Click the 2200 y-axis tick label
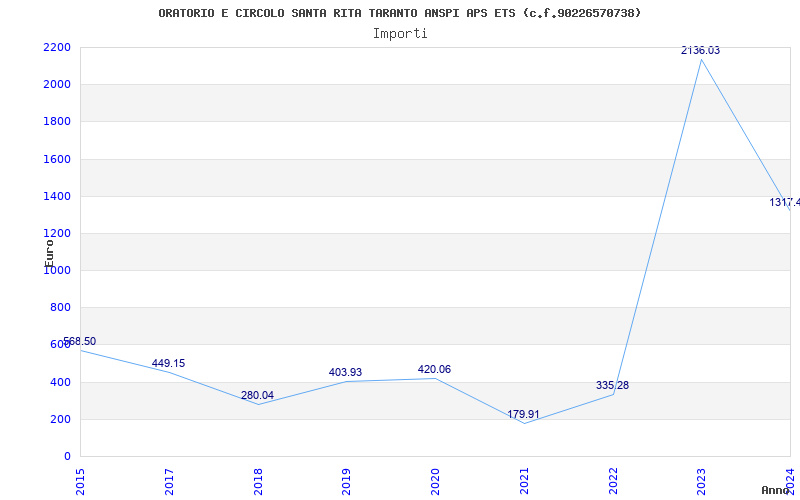The image size is (800, 500). tap(57, 47)
